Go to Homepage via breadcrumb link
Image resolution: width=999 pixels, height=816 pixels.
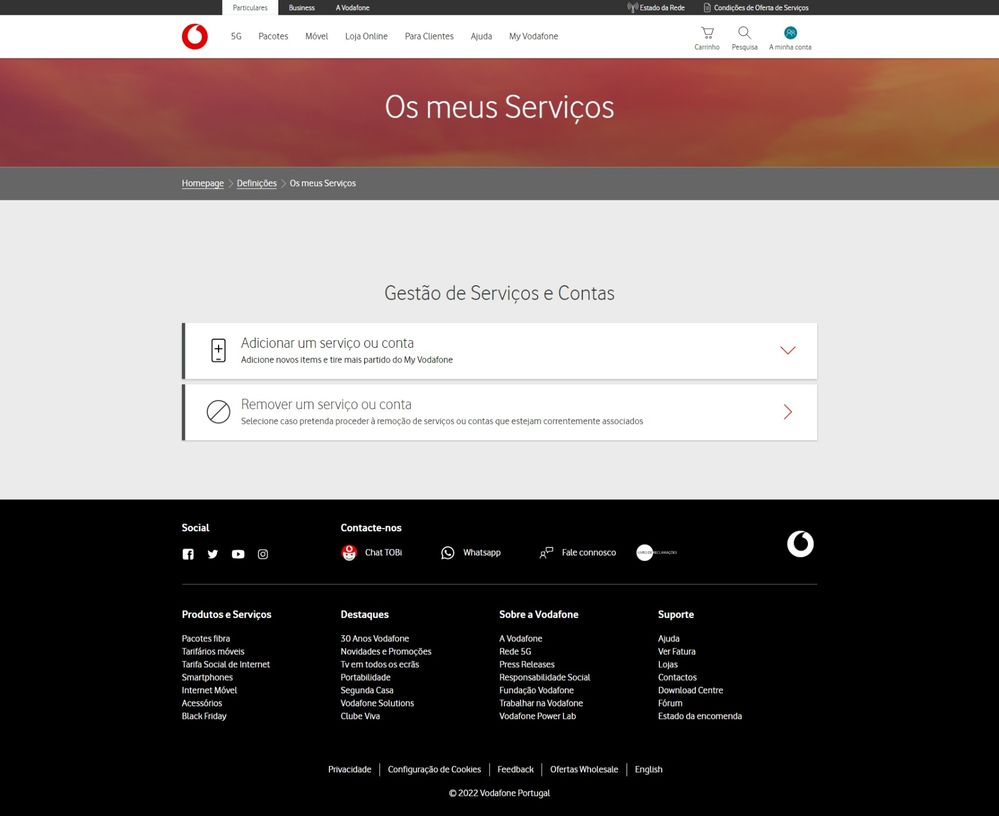202,183
